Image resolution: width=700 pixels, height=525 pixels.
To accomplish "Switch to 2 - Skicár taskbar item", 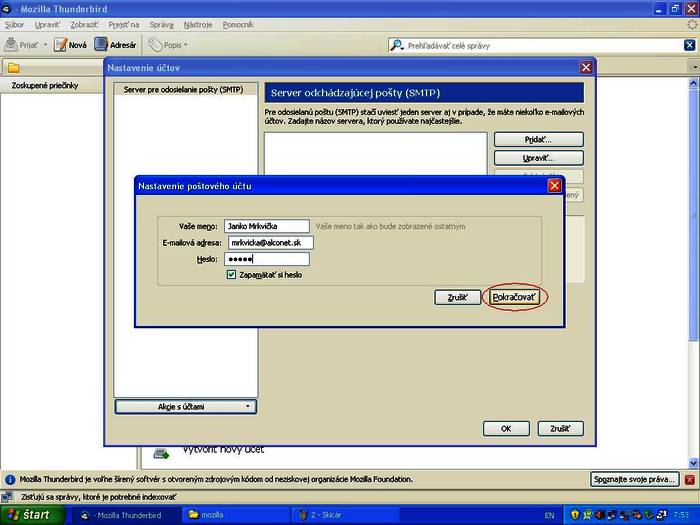I will [x=345, y=515].
